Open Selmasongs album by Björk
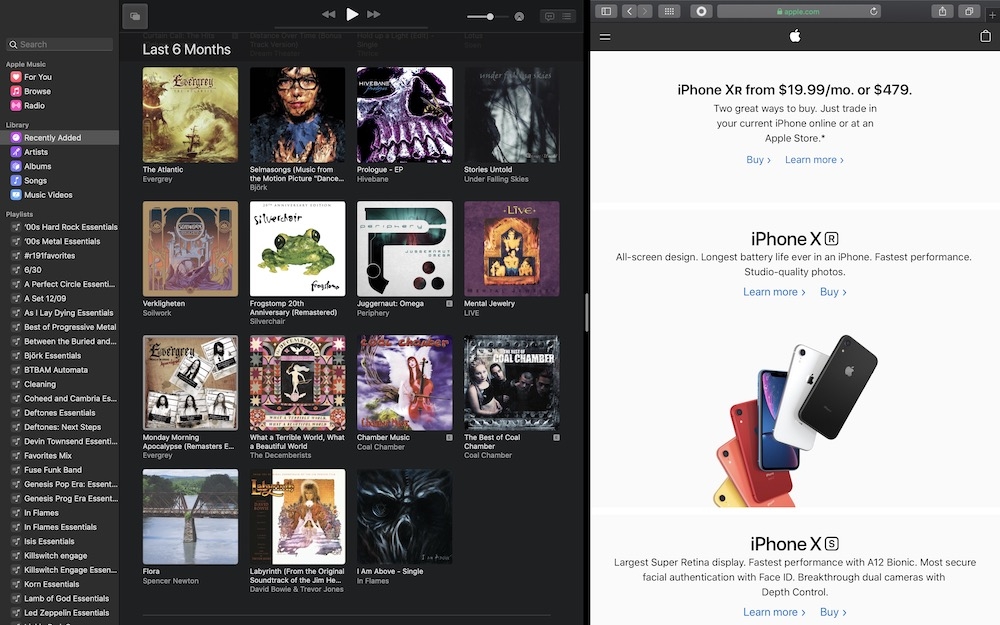The width and height of the screenshot is (1000, 625). coord(297,115)
